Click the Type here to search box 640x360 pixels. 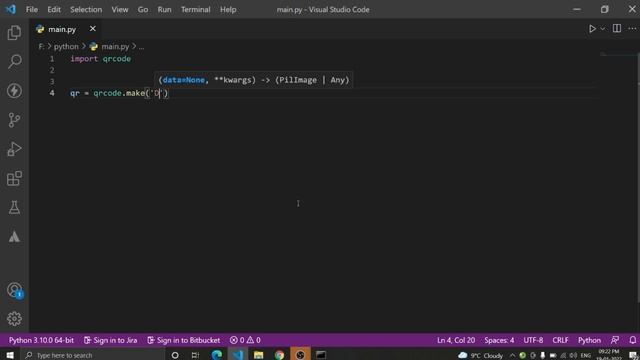[92, 355]
